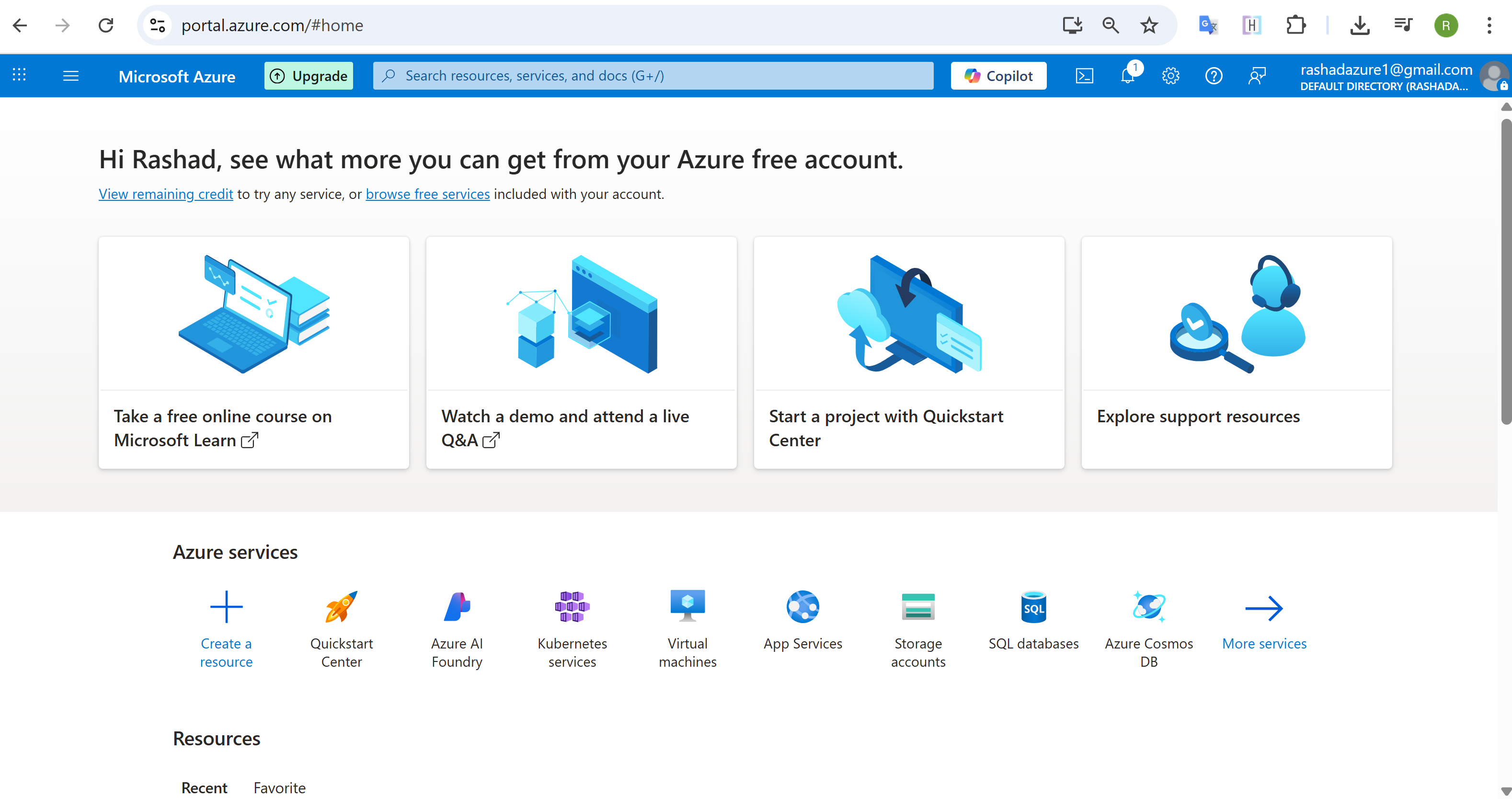Open Start a project with Quickstart Center card
The width and height of the screenshot is (1512, 799).
[909, 352]
